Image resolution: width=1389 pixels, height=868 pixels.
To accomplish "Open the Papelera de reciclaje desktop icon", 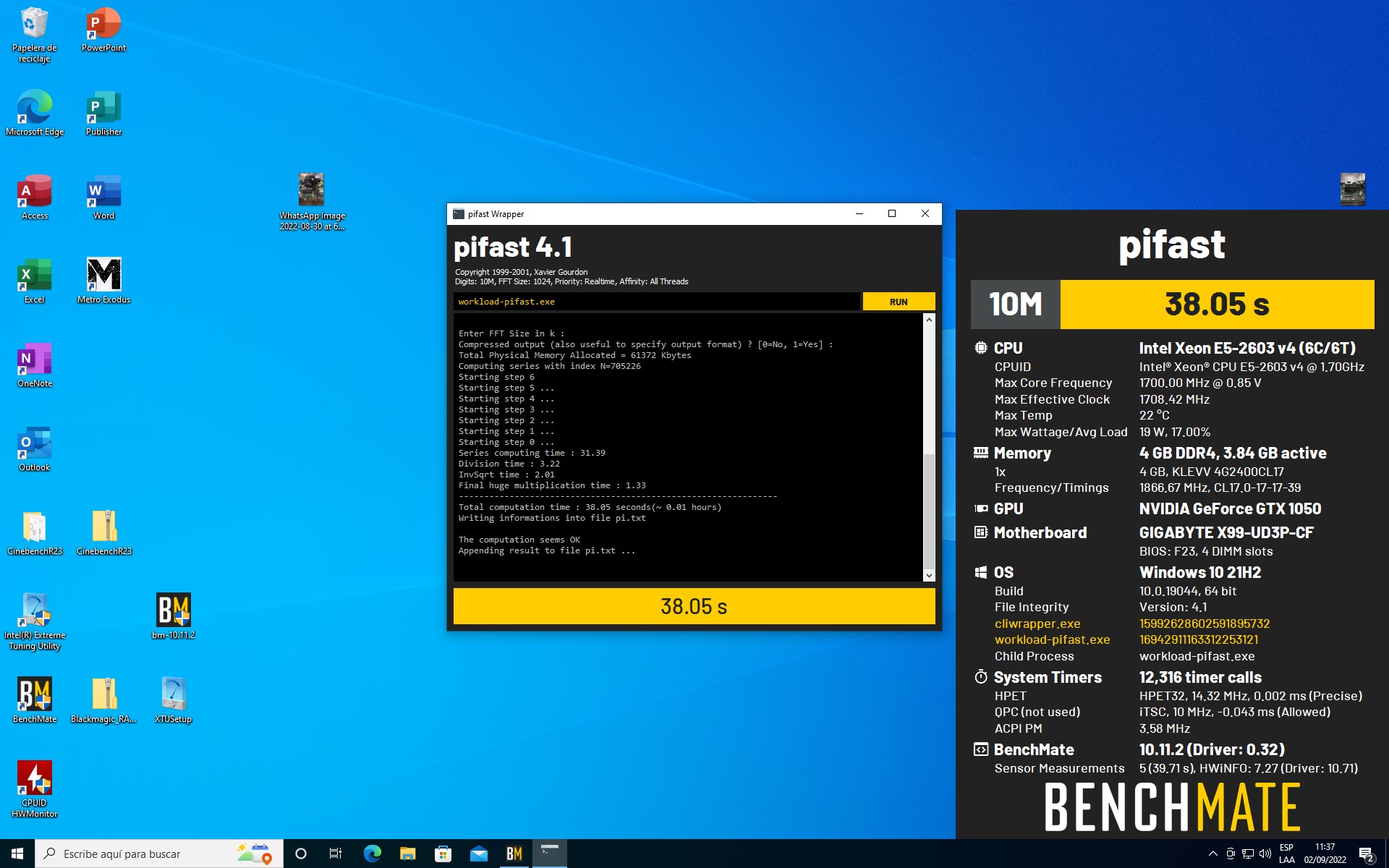I will point(34,34).
